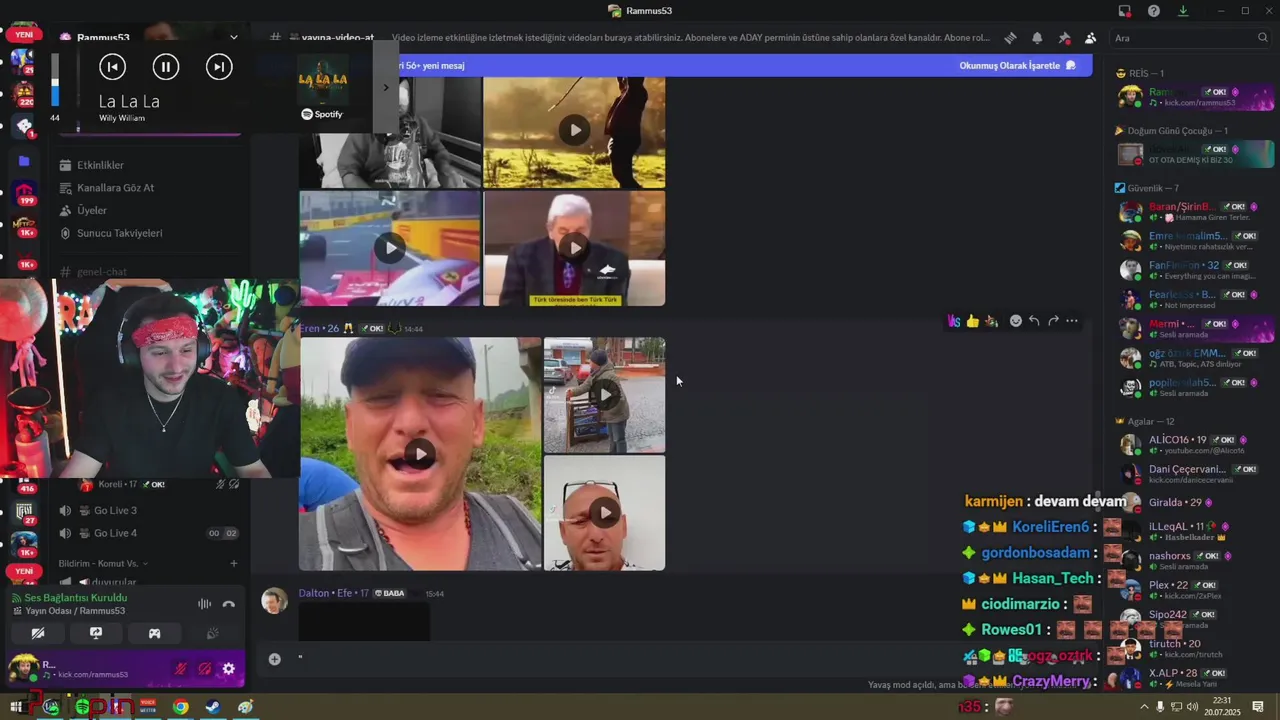
Task: Add channel to Bildirim - Komut Vs.
Action: point(234,564)
